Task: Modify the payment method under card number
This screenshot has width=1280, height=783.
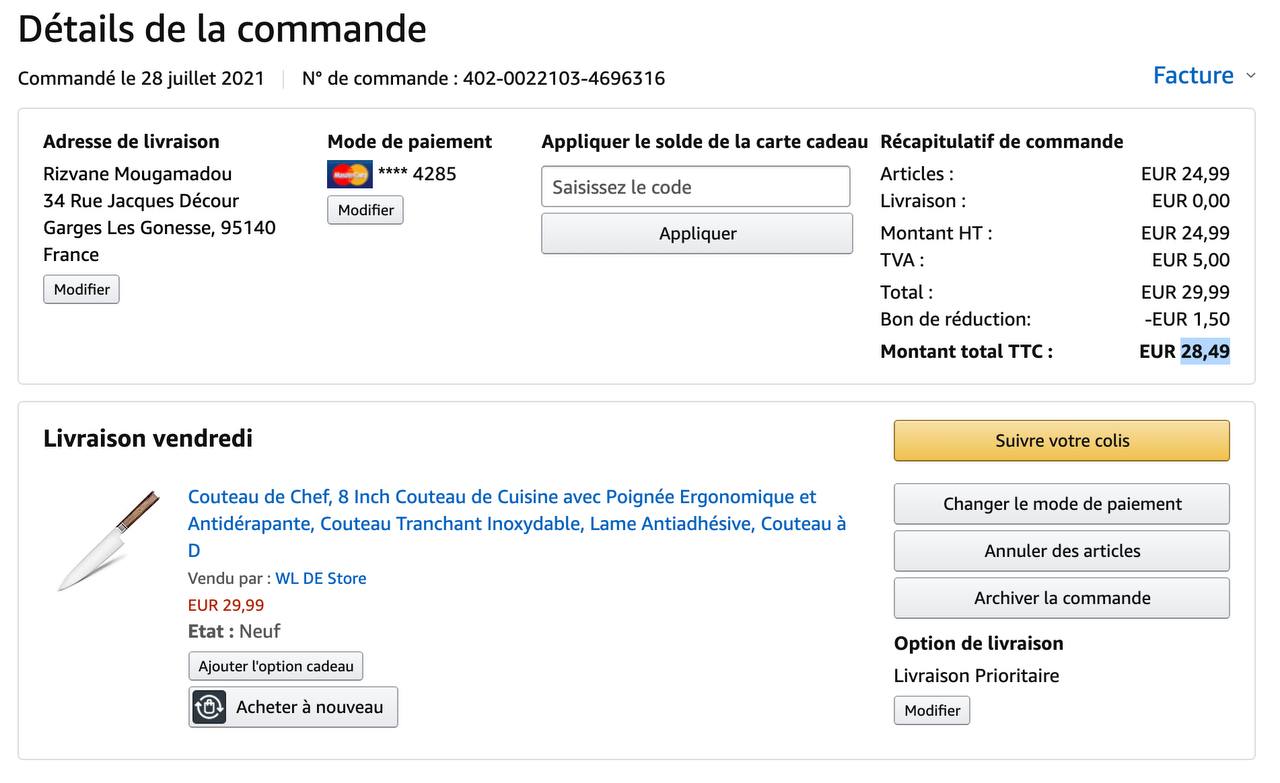Action: (365, 210)
